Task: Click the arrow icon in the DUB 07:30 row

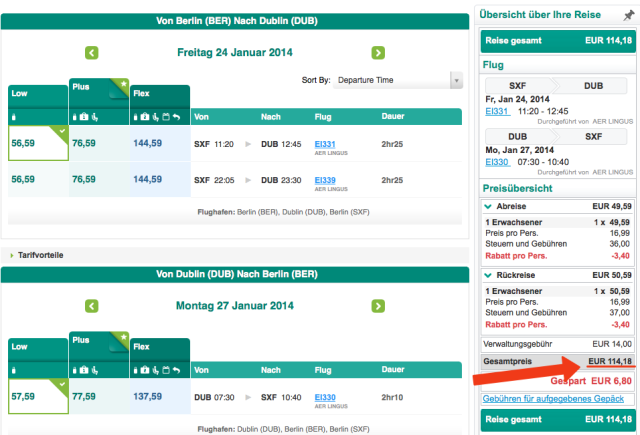Action: pyautogui.click(x=249, y=397)
